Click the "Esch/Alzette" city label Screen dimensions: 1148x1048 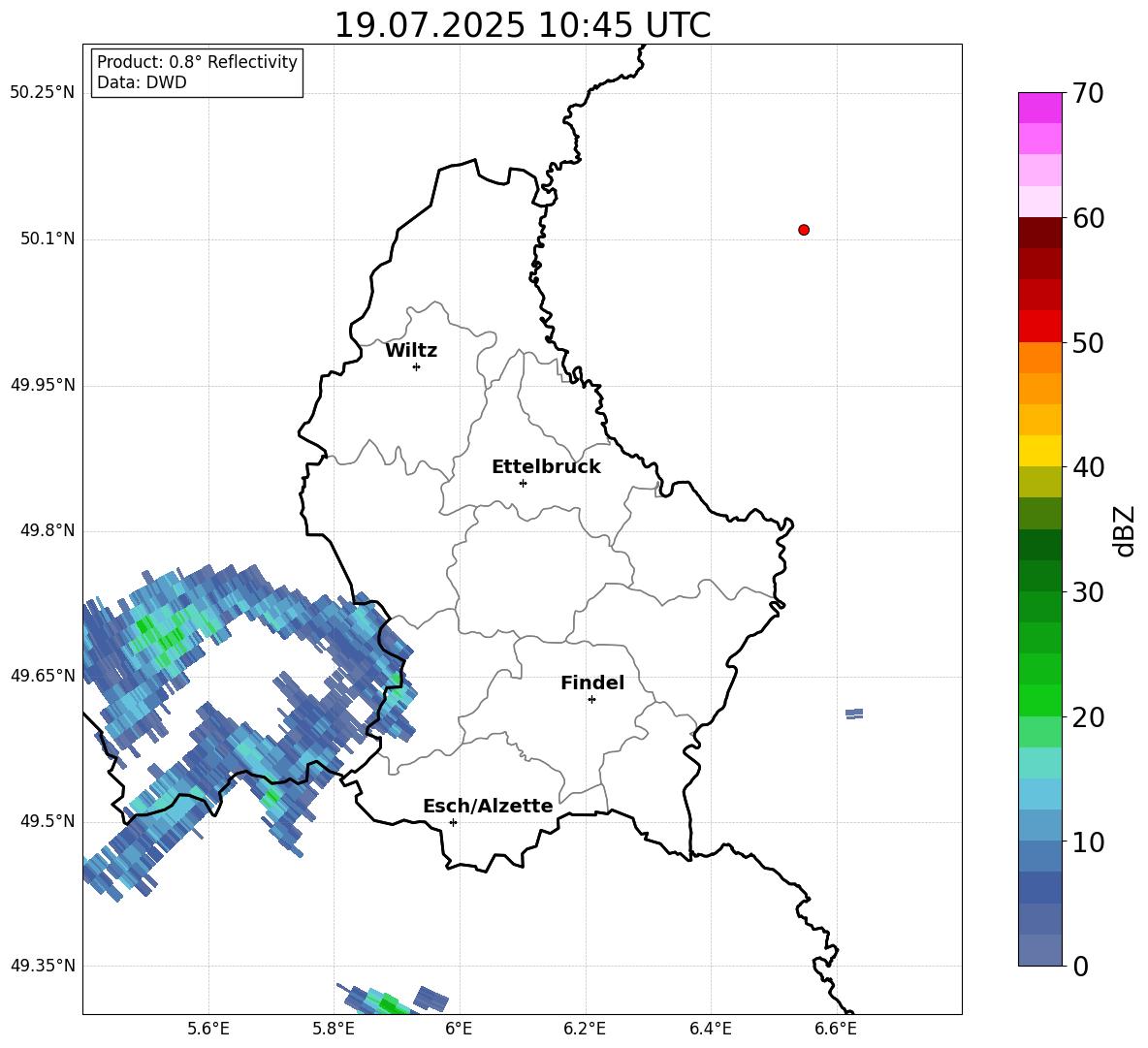click(488, 806)
